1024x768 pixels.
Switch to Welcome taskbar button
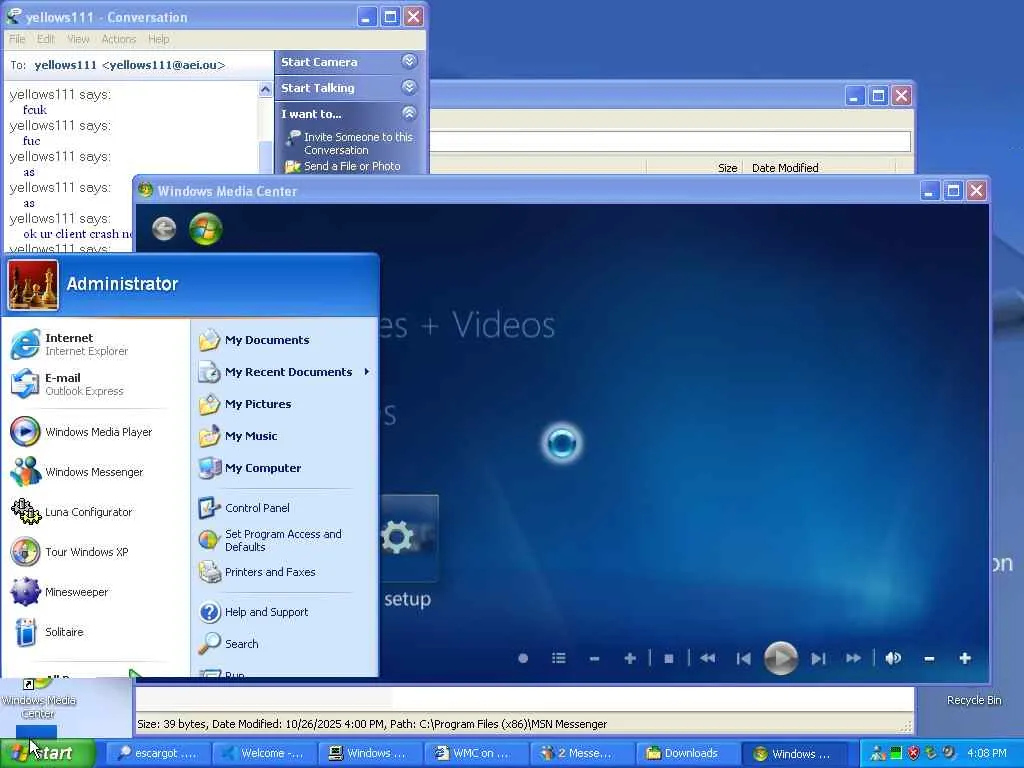(263, 753)
